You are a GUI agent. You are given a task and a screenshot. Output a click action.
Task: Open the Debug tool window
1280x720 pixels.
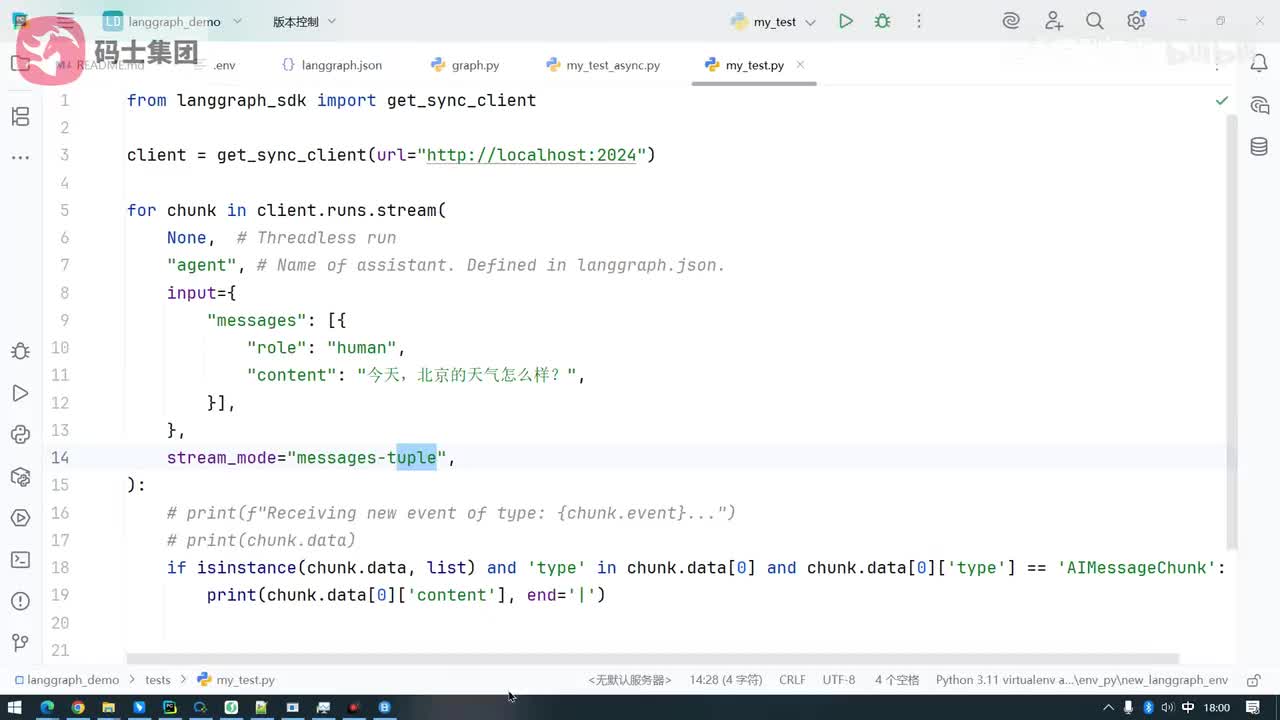[x=20, y=351]
